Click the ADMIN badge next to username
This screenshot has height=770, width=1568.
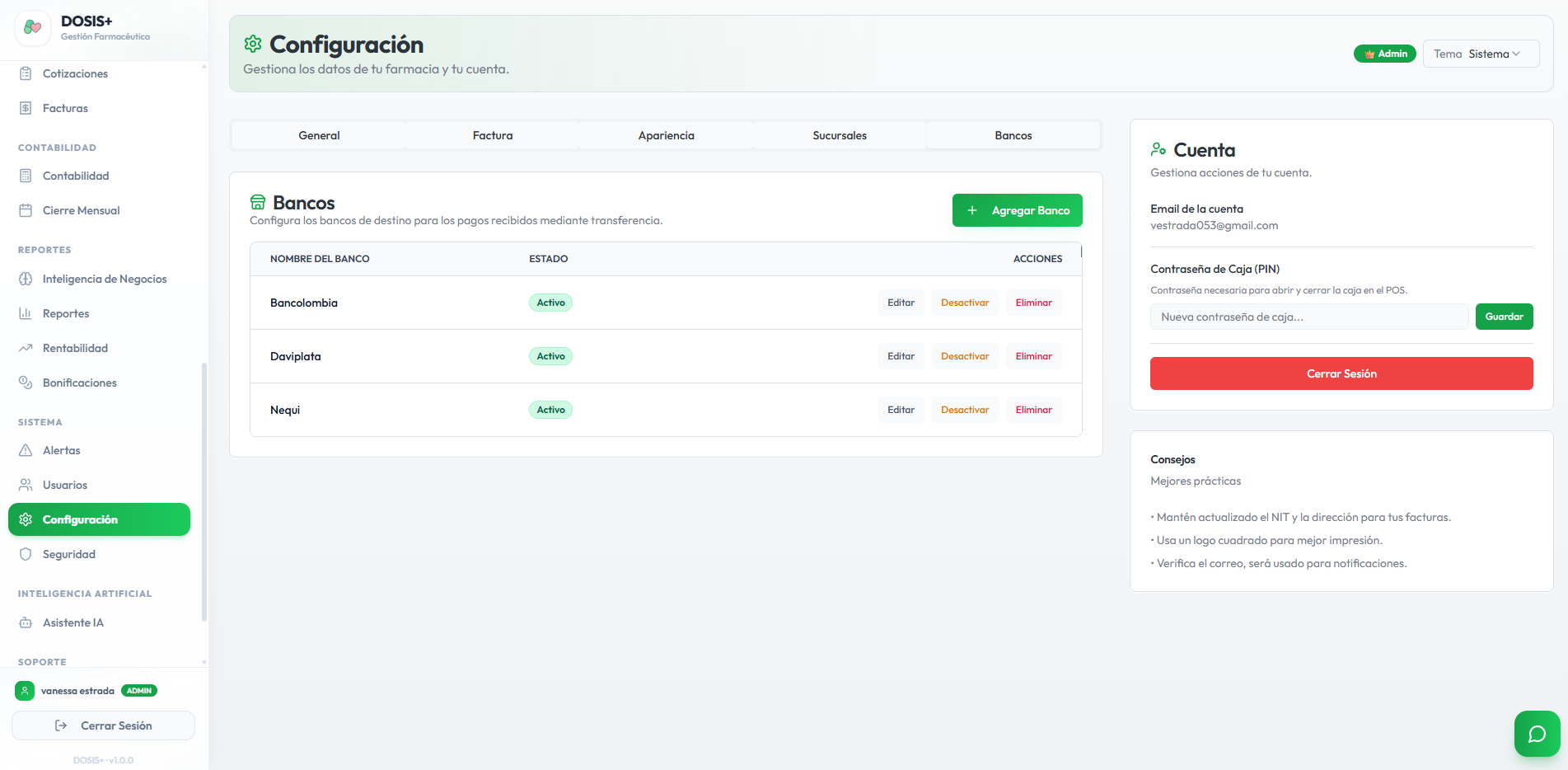(x=139, y=691)
